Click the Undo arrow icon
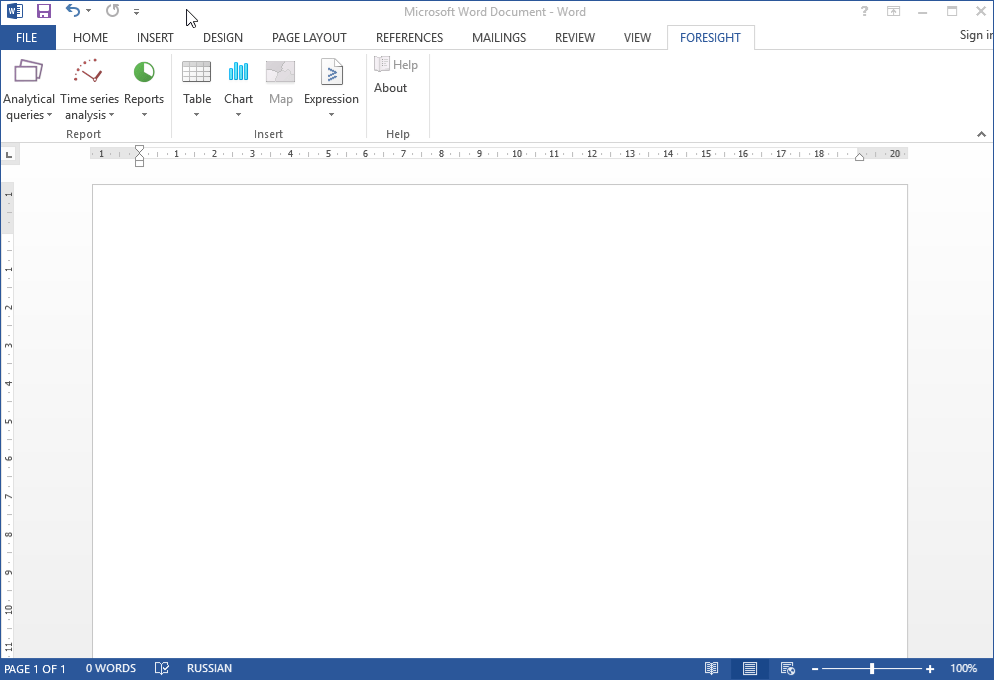Image resolution: width=994 pixels, height=680 pixels. [x=72, y=11]
